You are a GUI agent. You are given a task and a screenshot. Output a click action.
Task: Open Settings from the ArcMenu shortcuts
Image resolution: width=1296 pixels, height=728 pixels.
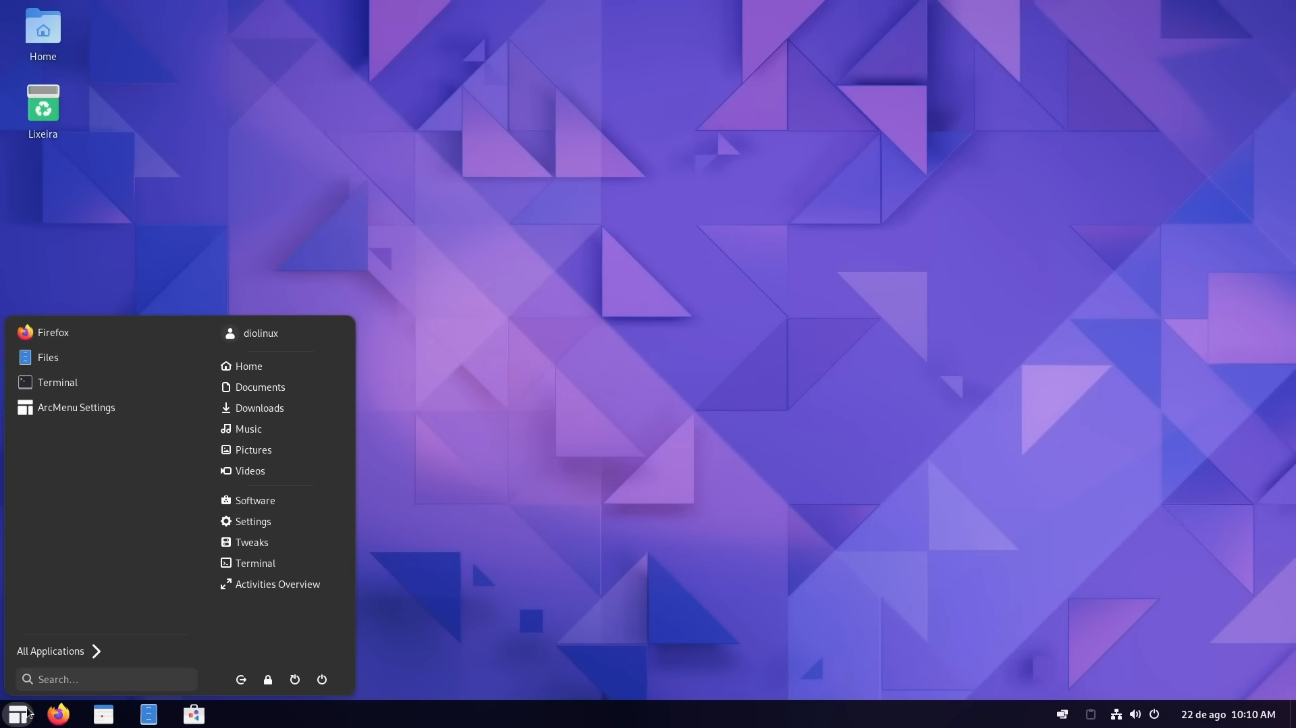(252, 521)
